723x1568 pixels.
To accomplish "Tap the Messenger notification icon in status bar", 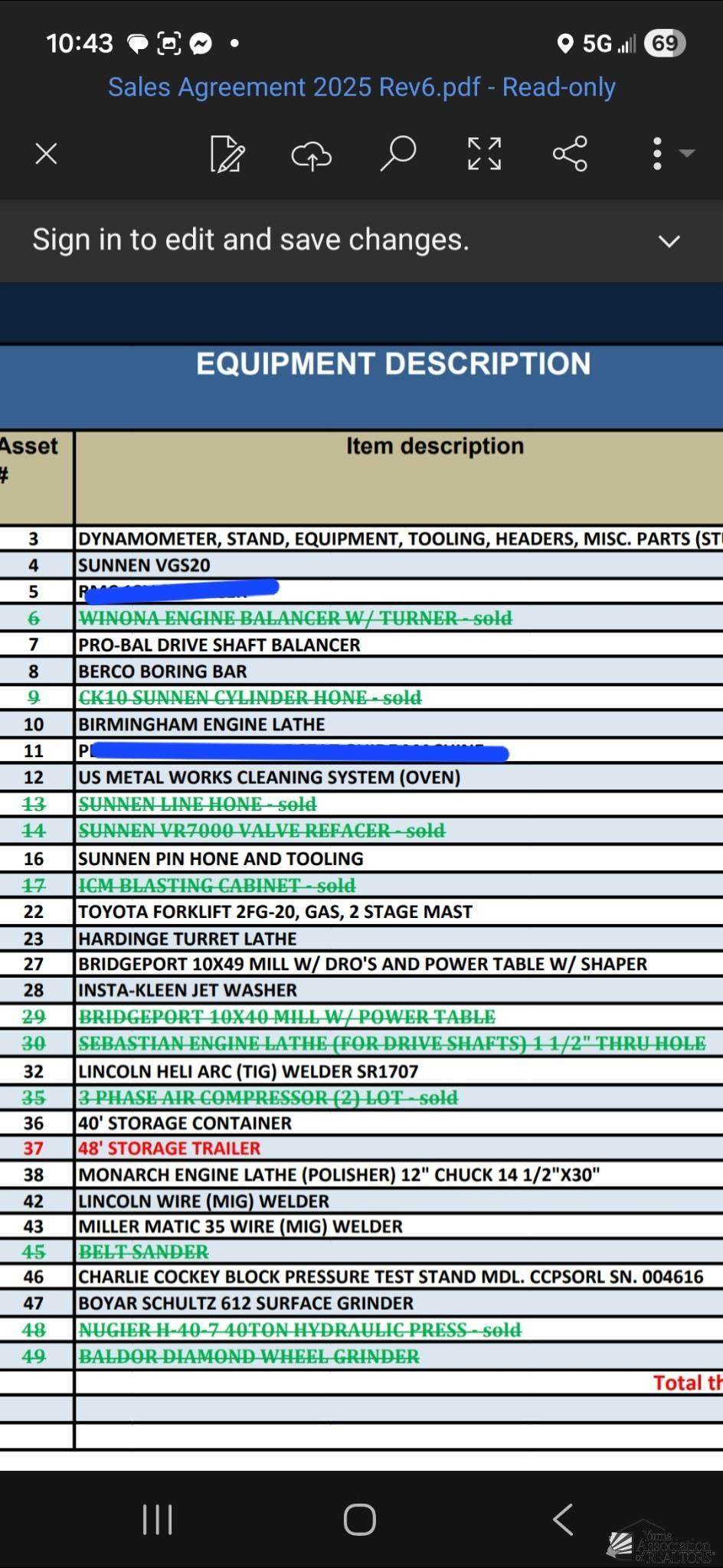I will pos(201,44).
